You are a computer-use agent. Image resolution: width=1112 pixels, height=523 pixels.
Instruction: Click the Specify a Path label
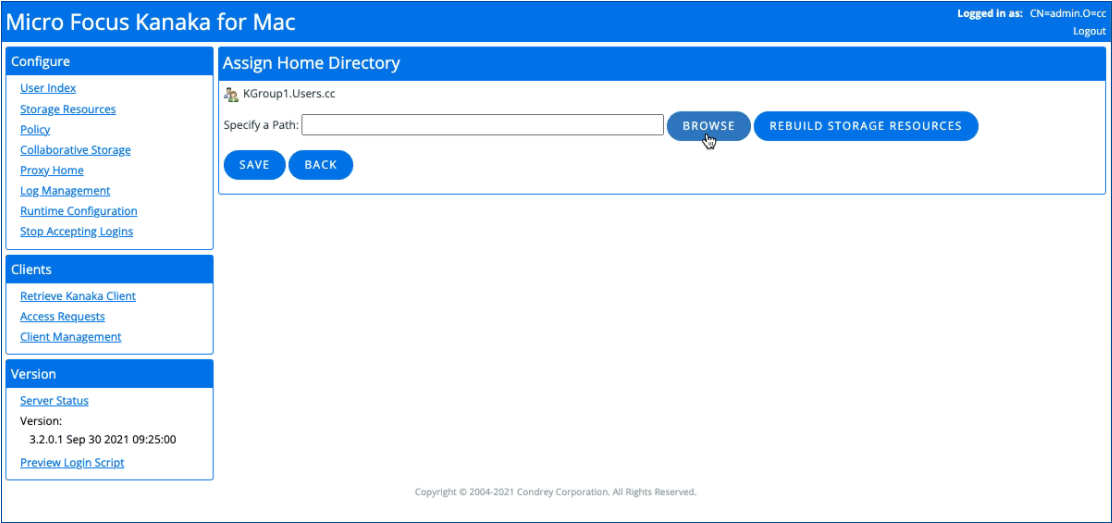point(261,125)
